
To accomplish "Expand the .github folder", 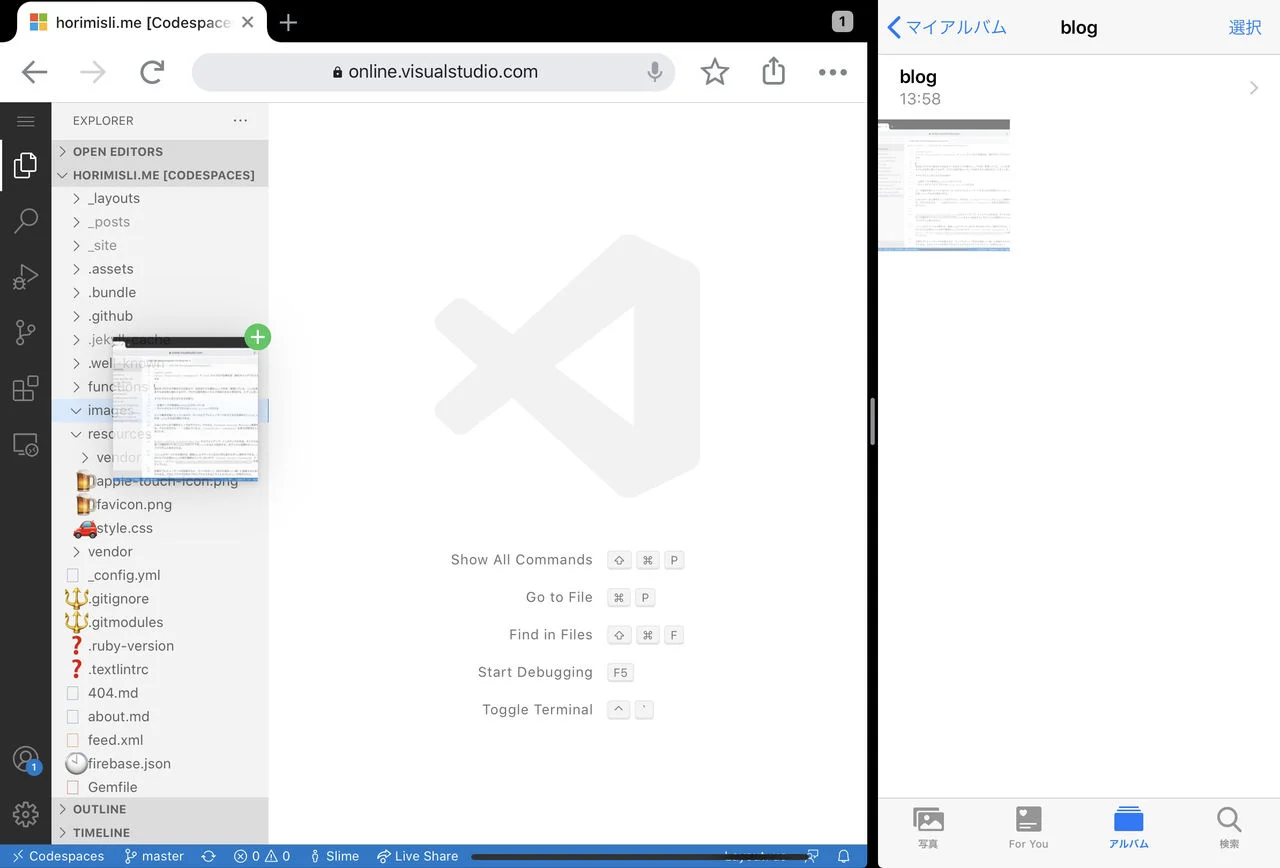I will point(160,316).
